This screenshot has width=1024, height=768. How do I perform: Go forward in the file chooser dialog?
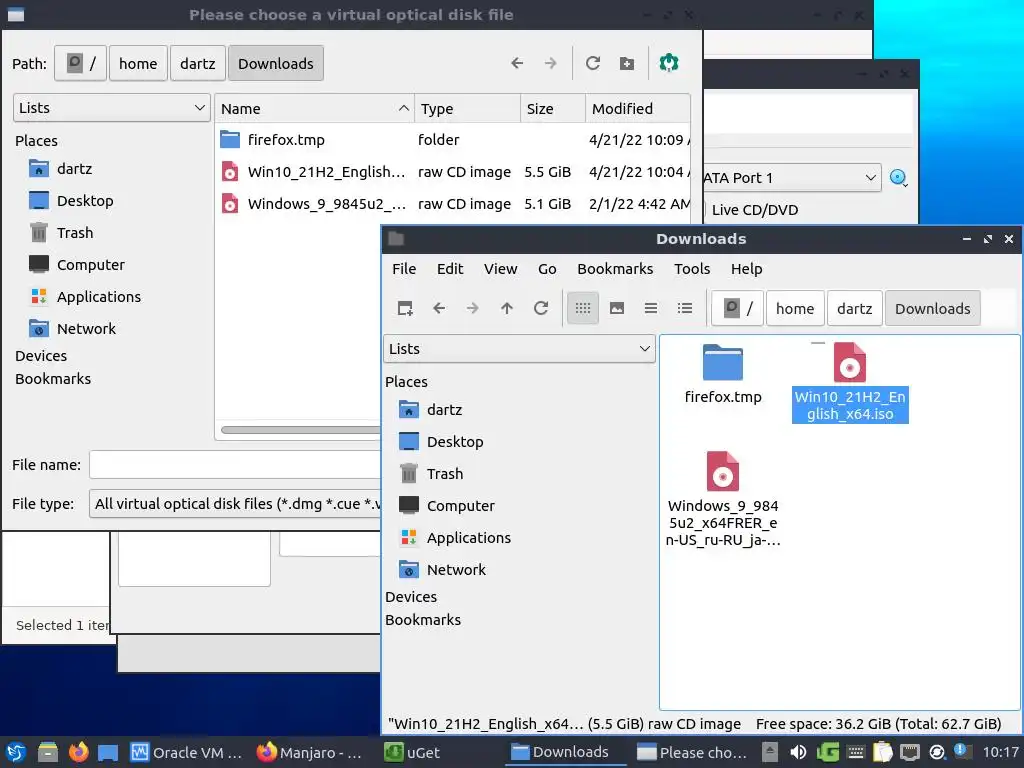[x=551, y=63]
